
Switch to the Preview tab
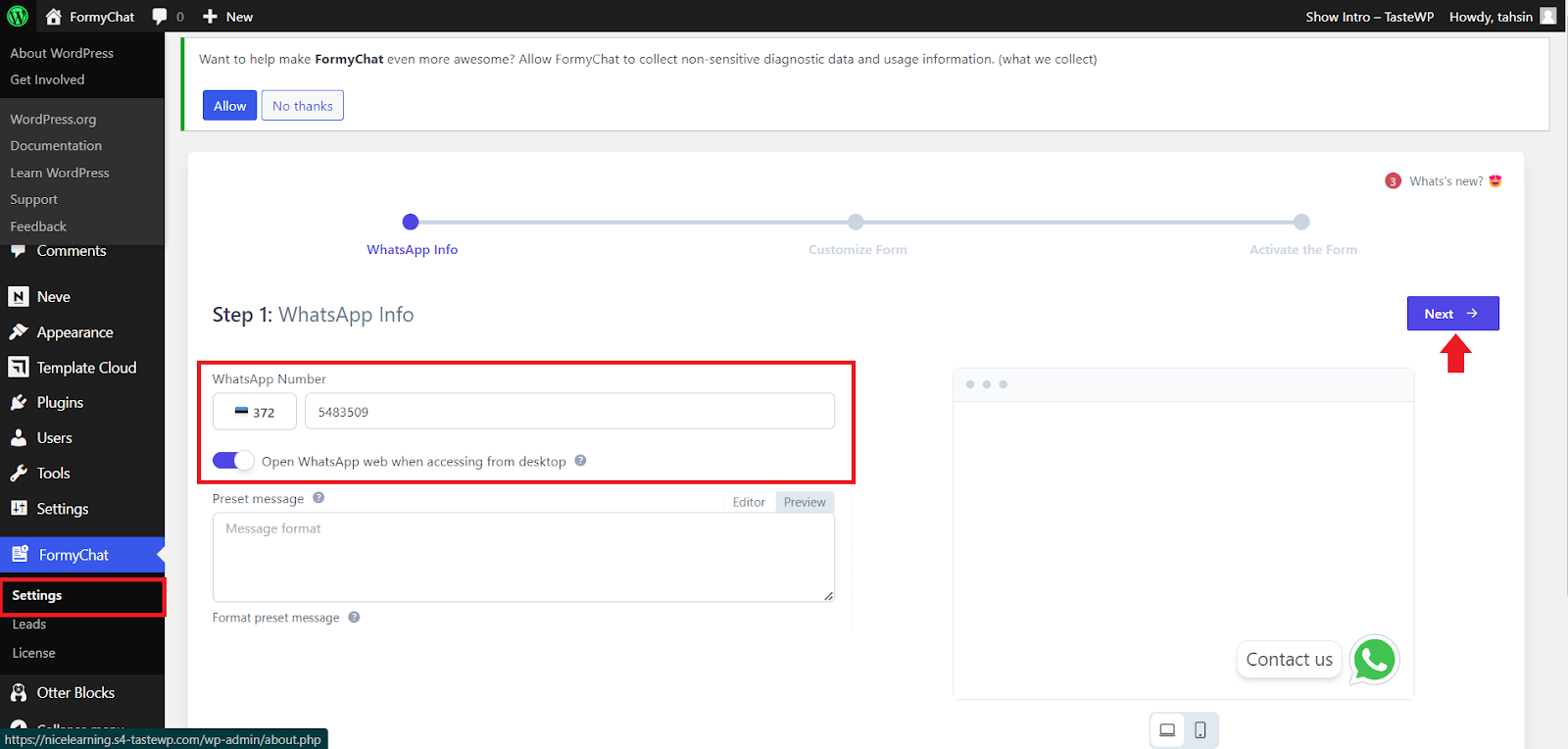coord(805,502)
